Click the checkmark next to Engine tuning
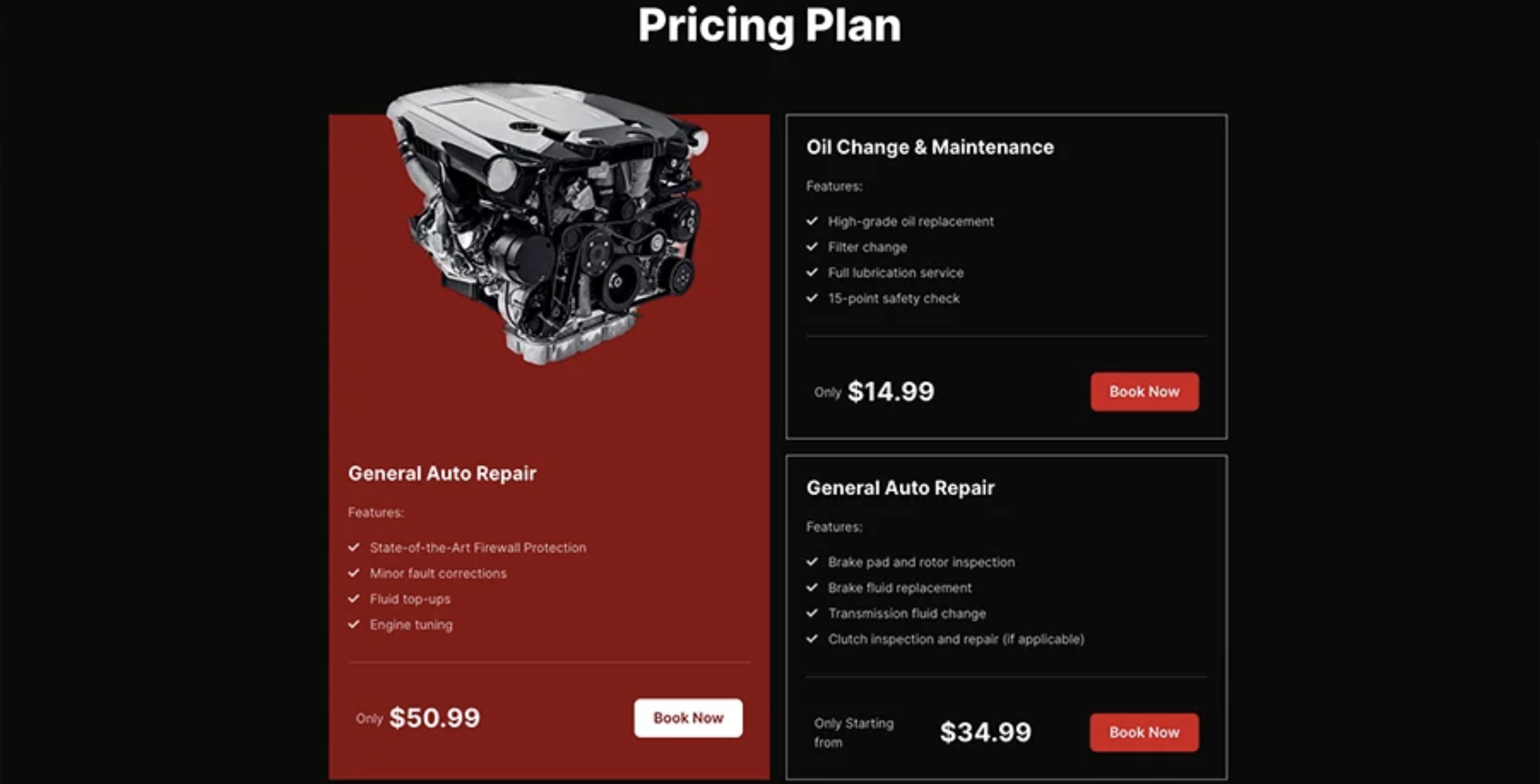The height and width of the screenshot is (784, 1540). (x=354, y=624)
